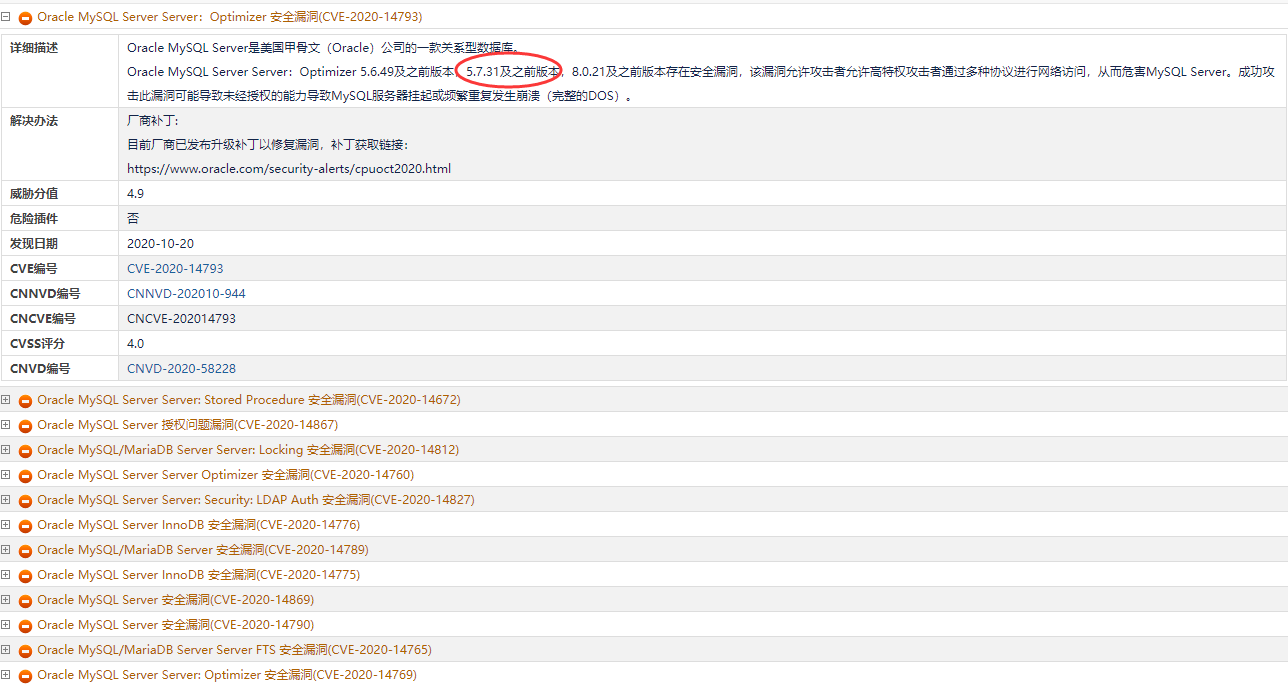Viewport: 1288px width, 686px height.
Task: Click the CNCVE编号 label
Action: (x=42, y=318)
